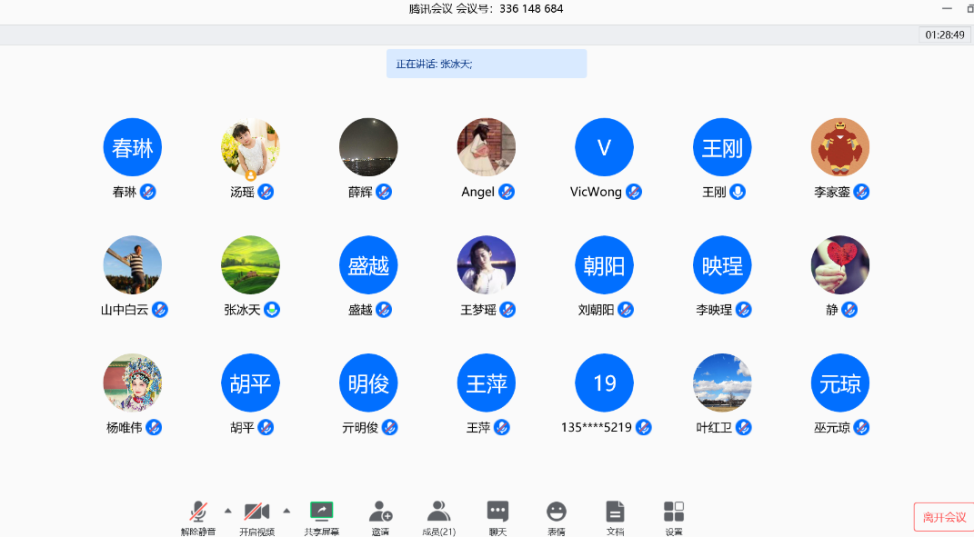Open audio options arrow beside the microphone
Image resolution: width=974 pixels, height=537 pixels.
[x=227, y=510]
